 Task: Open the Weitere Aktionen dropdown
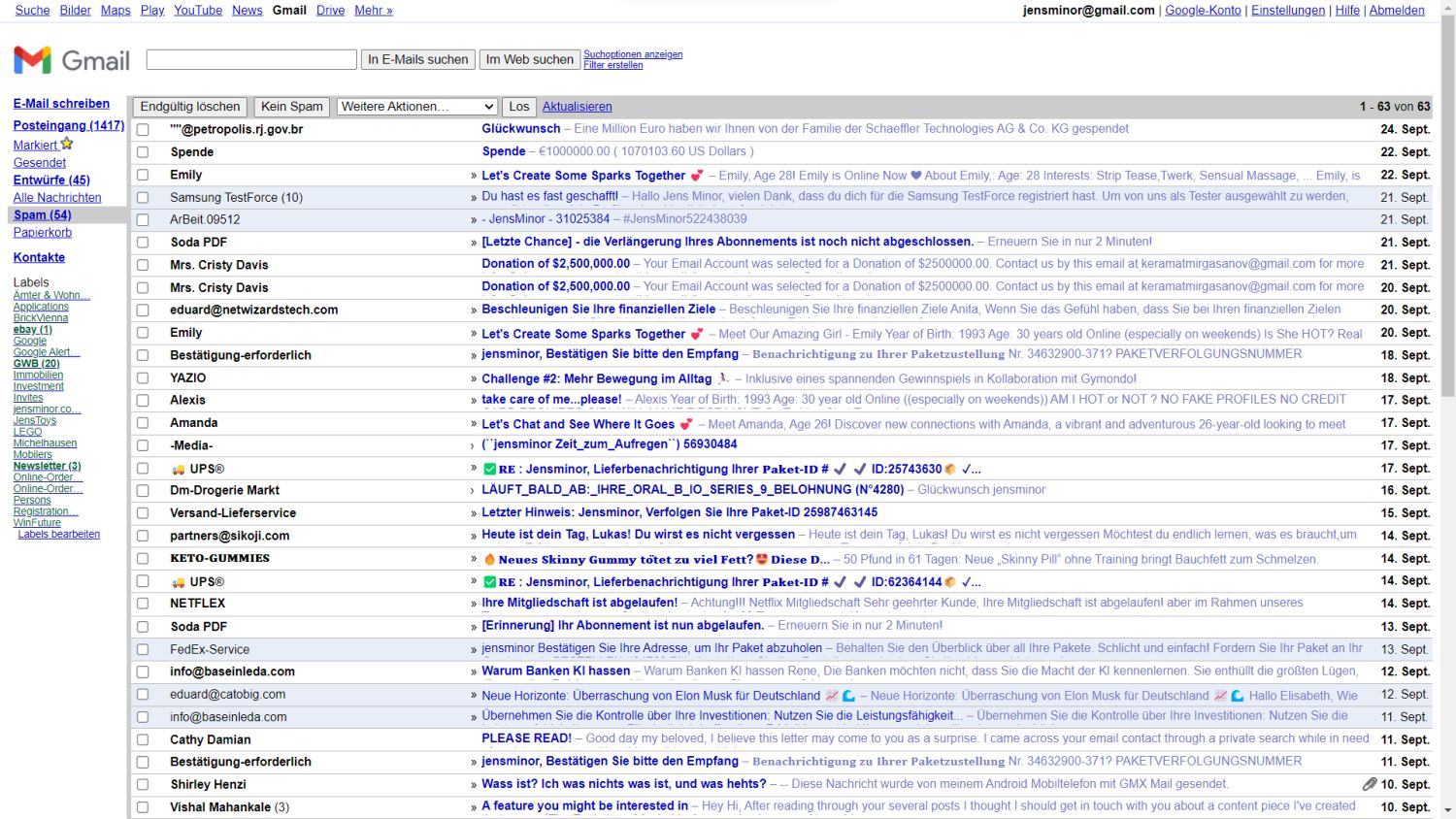point(416,107)
